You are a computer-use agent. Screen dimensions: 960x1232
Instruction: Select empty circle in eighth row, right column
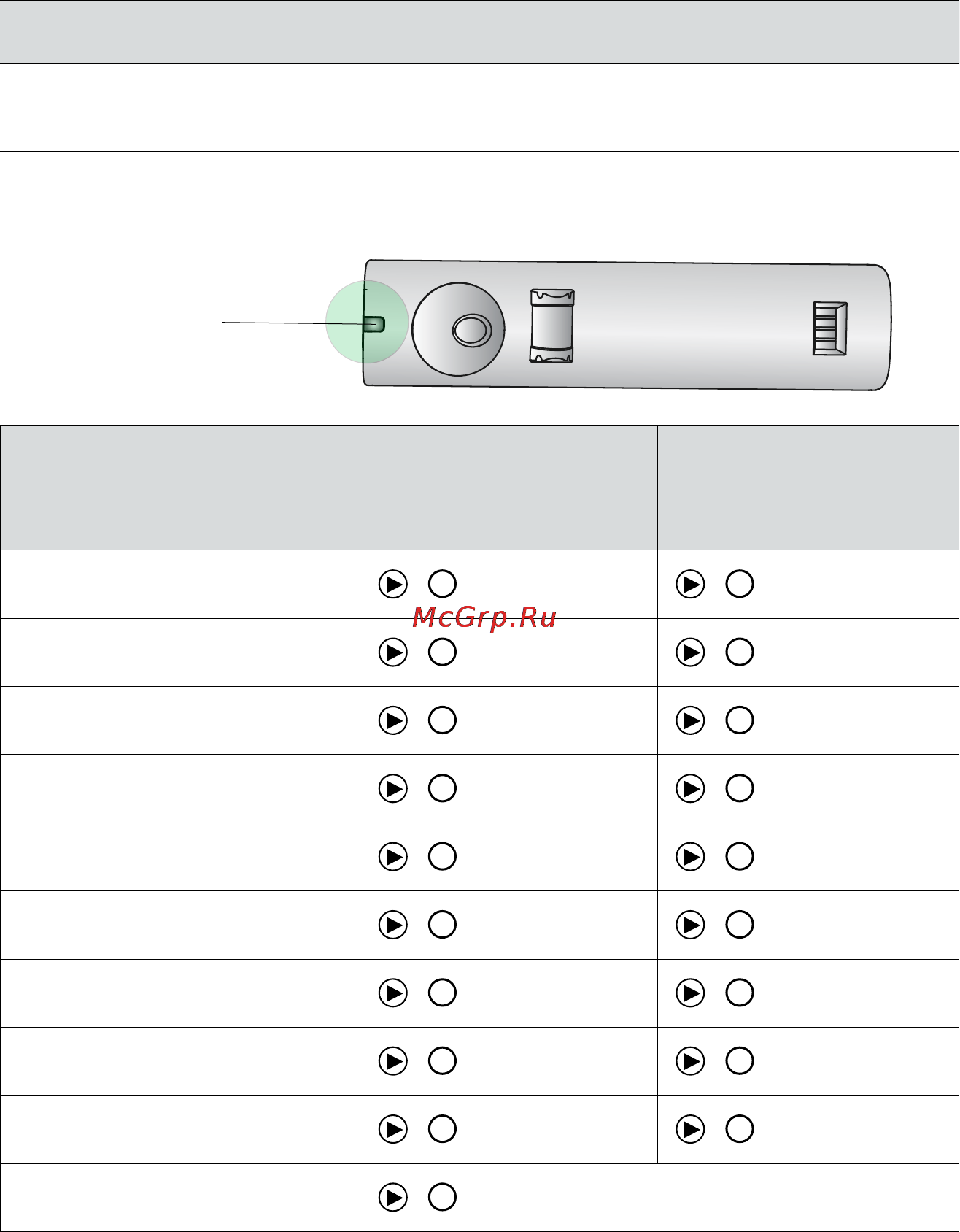[x=740, y=1061]
